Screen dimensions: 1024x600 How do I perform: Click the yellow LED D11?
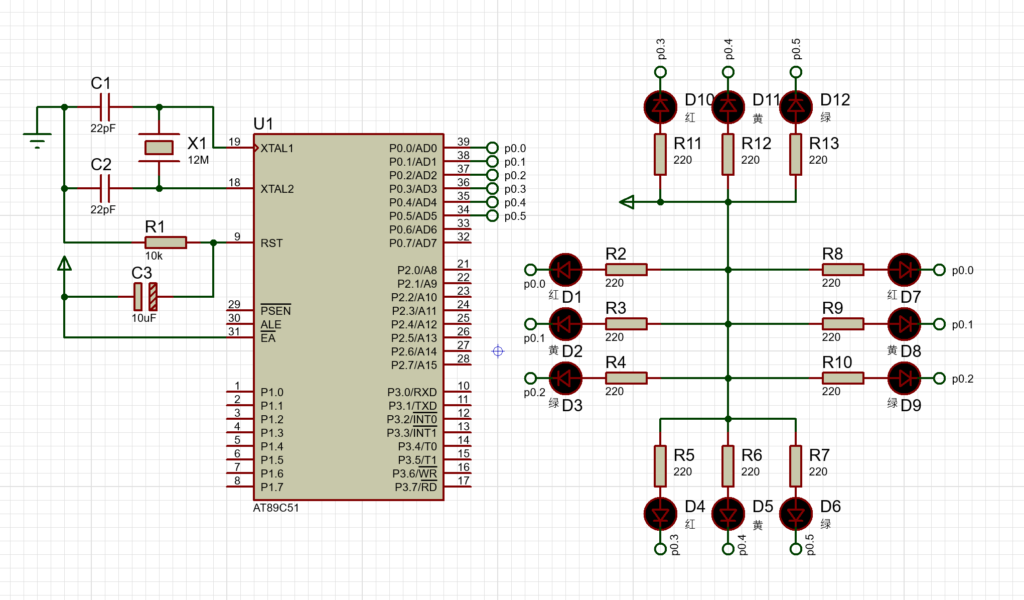(729, 104)
